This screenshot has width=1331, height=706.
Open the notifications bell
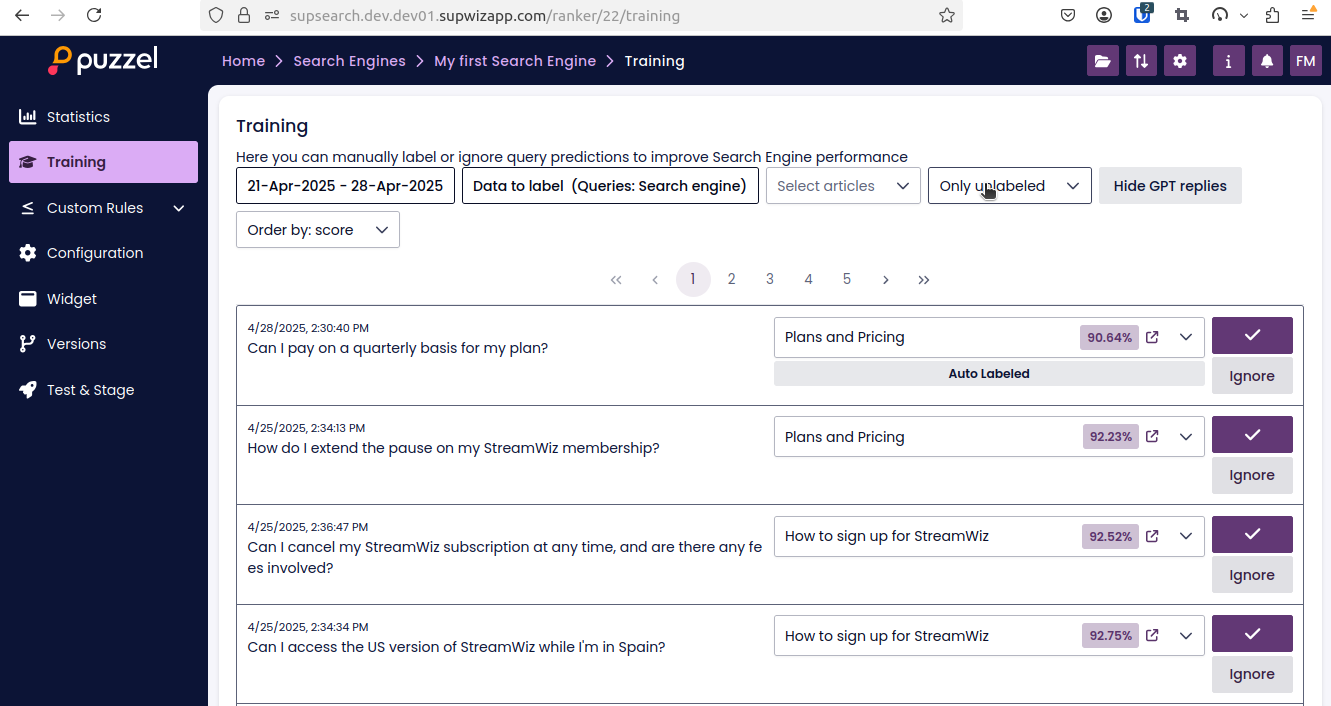1267,61
